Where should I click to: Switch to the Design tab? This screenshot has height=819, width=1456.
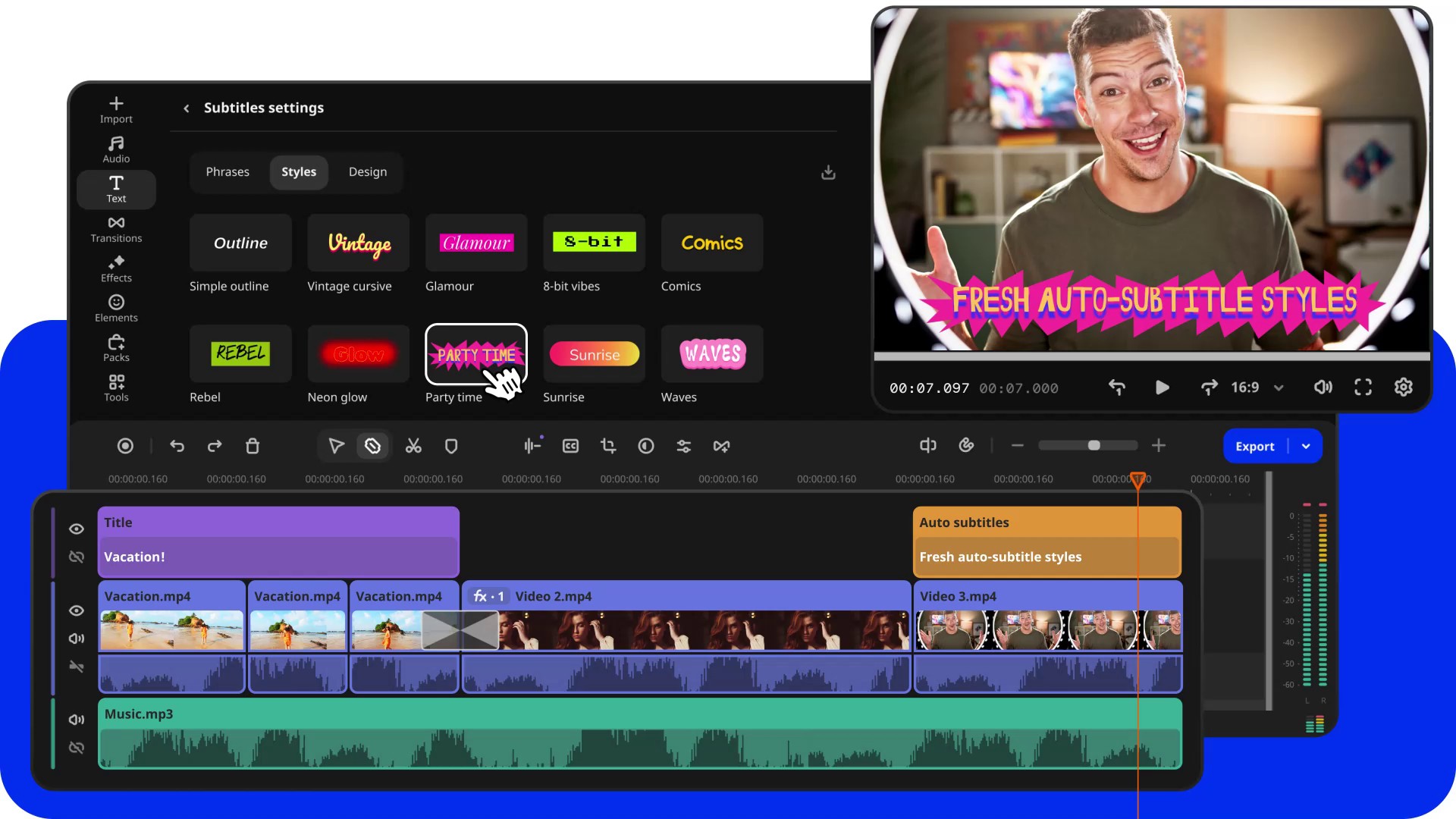(x=367, y=171)
